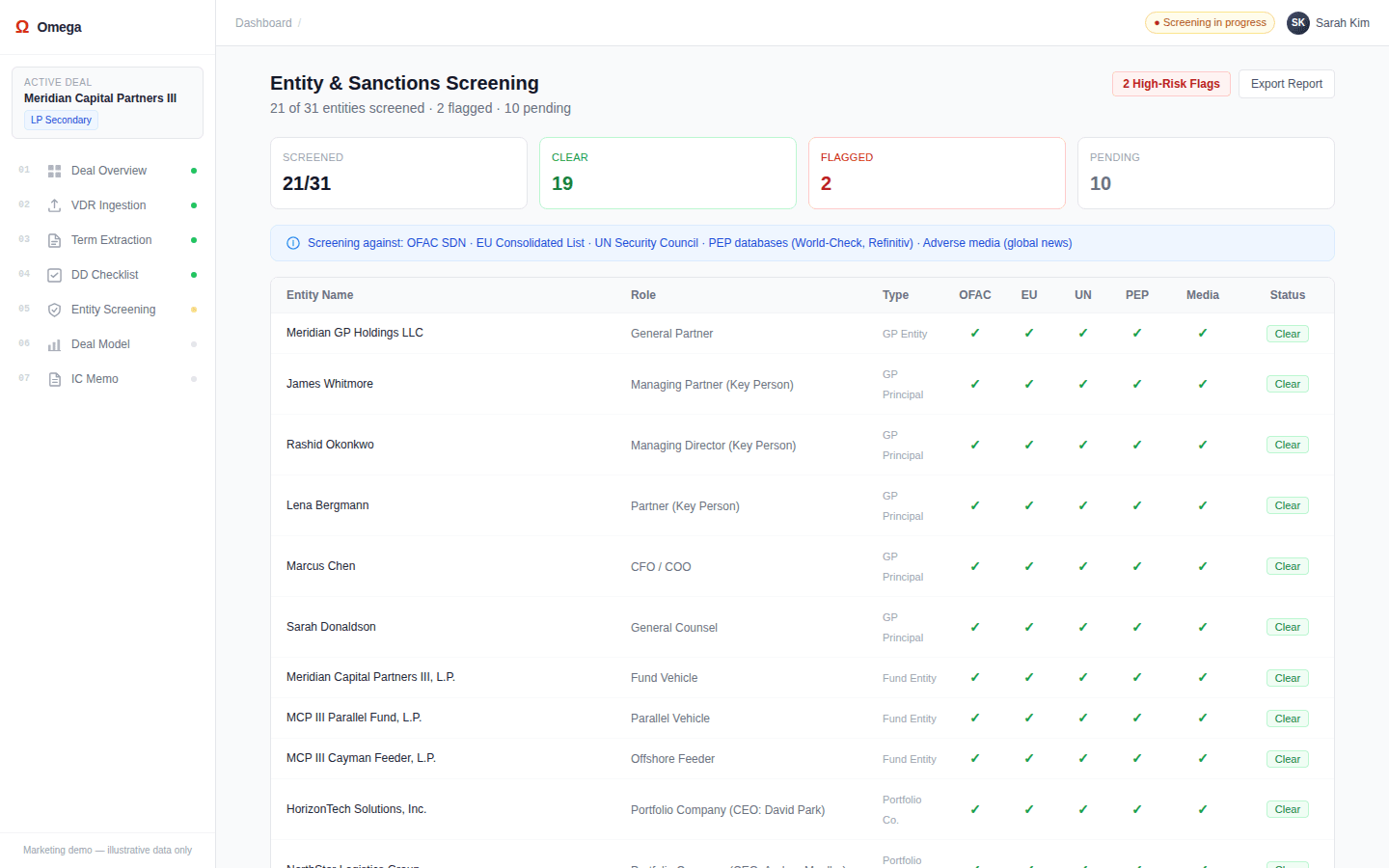
Task: Click the Export Report button
Action: pyautogui.click(x=1287, y=84)
